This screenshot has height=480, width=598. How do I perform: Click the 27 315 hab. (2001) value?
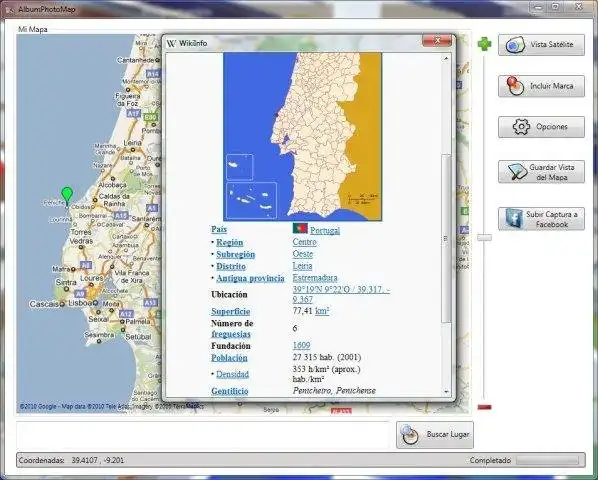coord(327,357)
